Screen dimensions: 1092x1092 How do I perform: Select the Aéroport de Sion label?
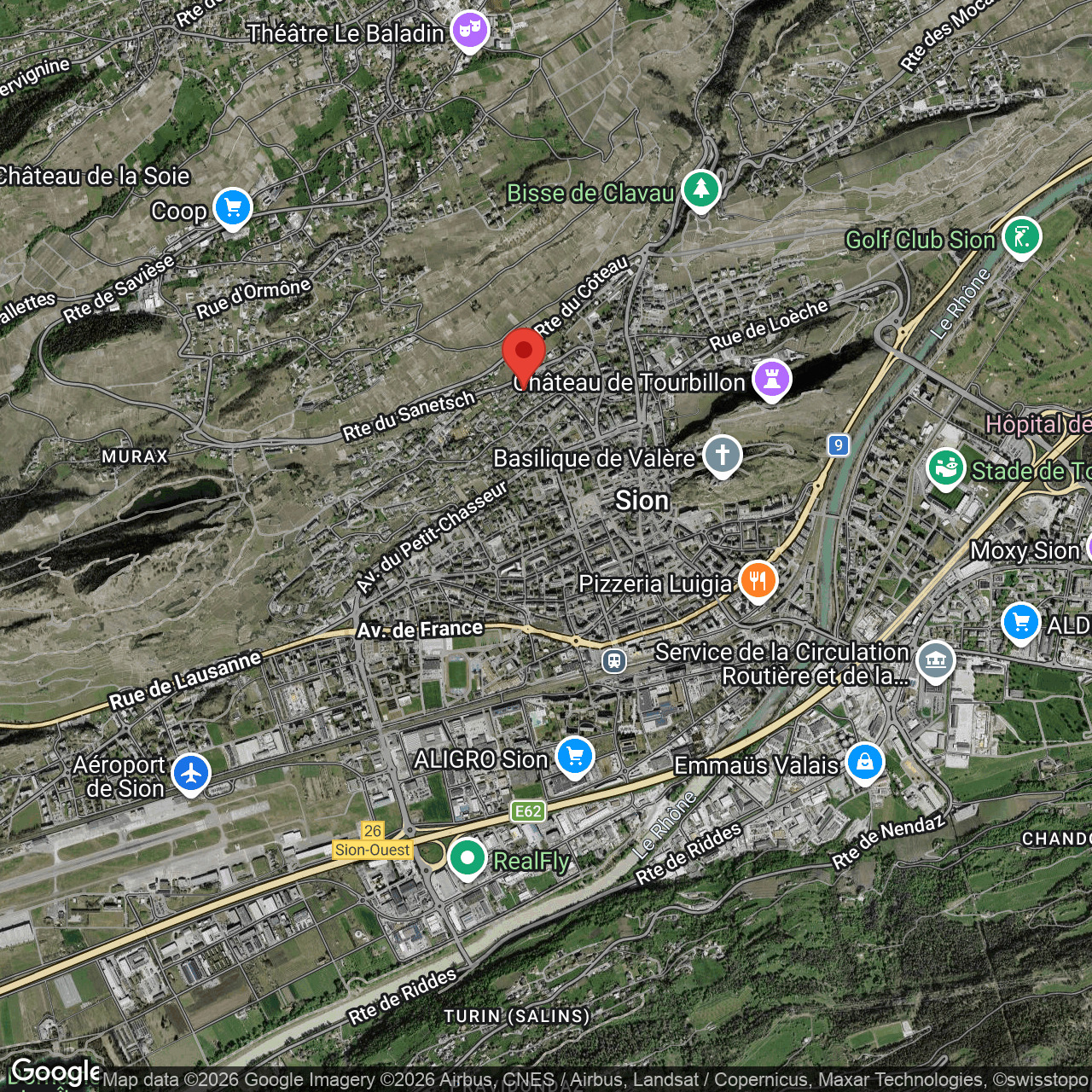(120, 776)
